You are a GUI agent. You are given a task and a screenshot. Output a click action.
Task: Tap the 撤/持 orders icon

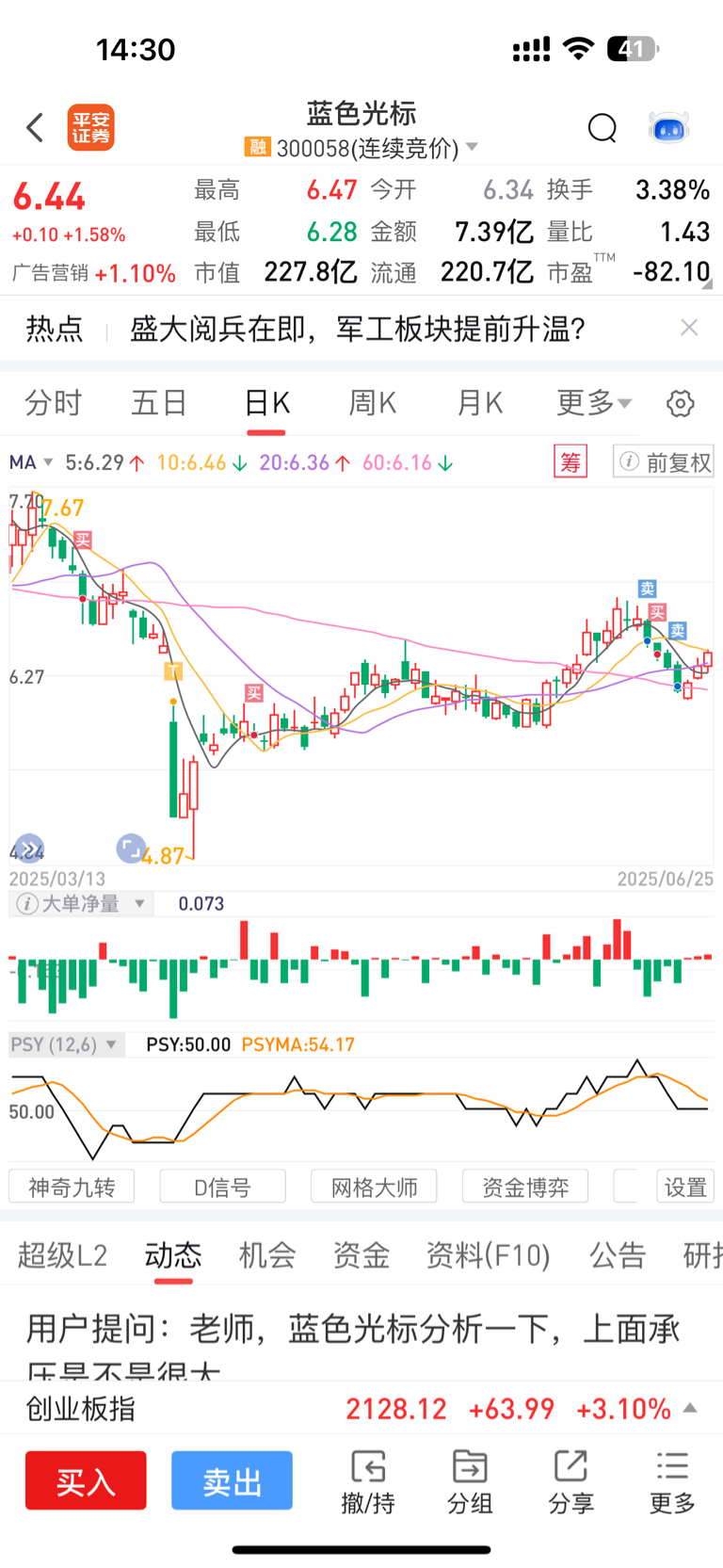tap(368, 1482)
